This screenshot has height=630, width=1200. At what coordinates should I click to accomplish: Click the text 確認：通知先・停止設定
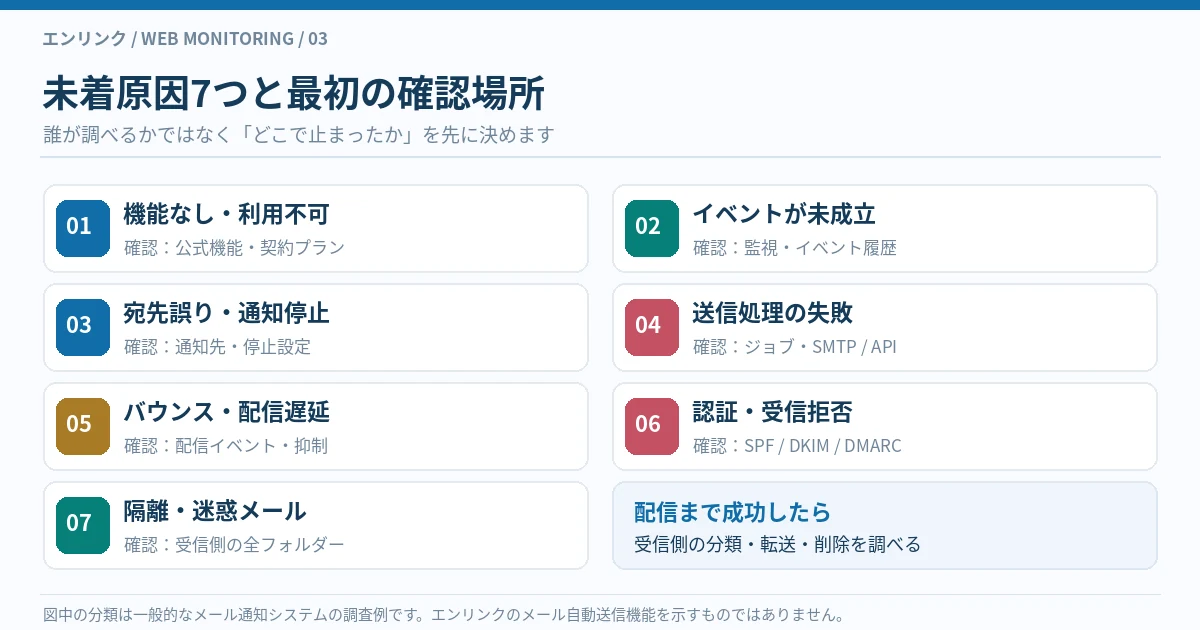(217, 347)
